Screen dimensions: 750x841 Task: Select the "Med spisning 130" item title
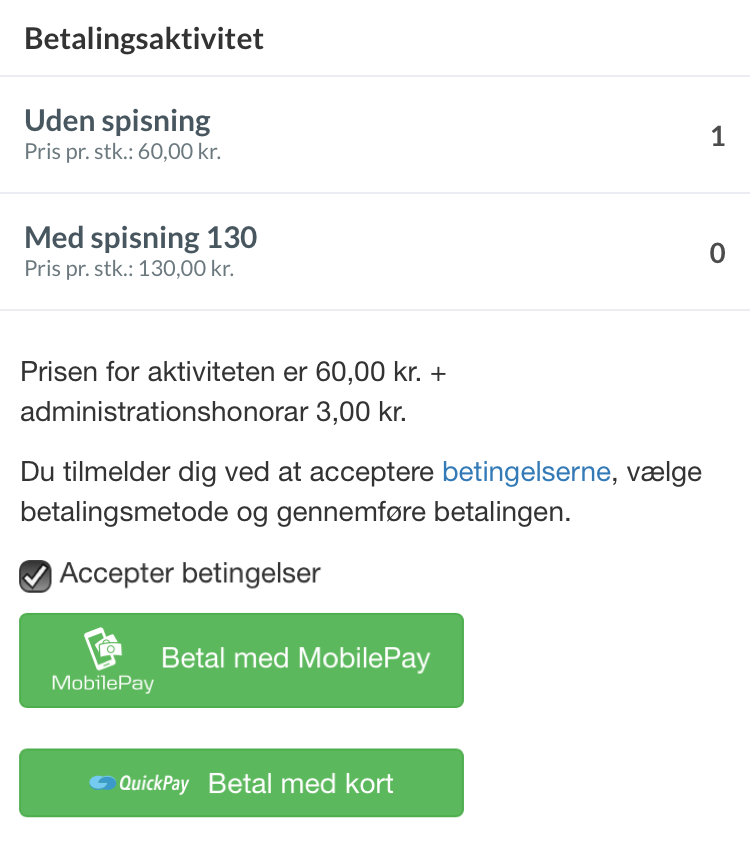point(140,238)
